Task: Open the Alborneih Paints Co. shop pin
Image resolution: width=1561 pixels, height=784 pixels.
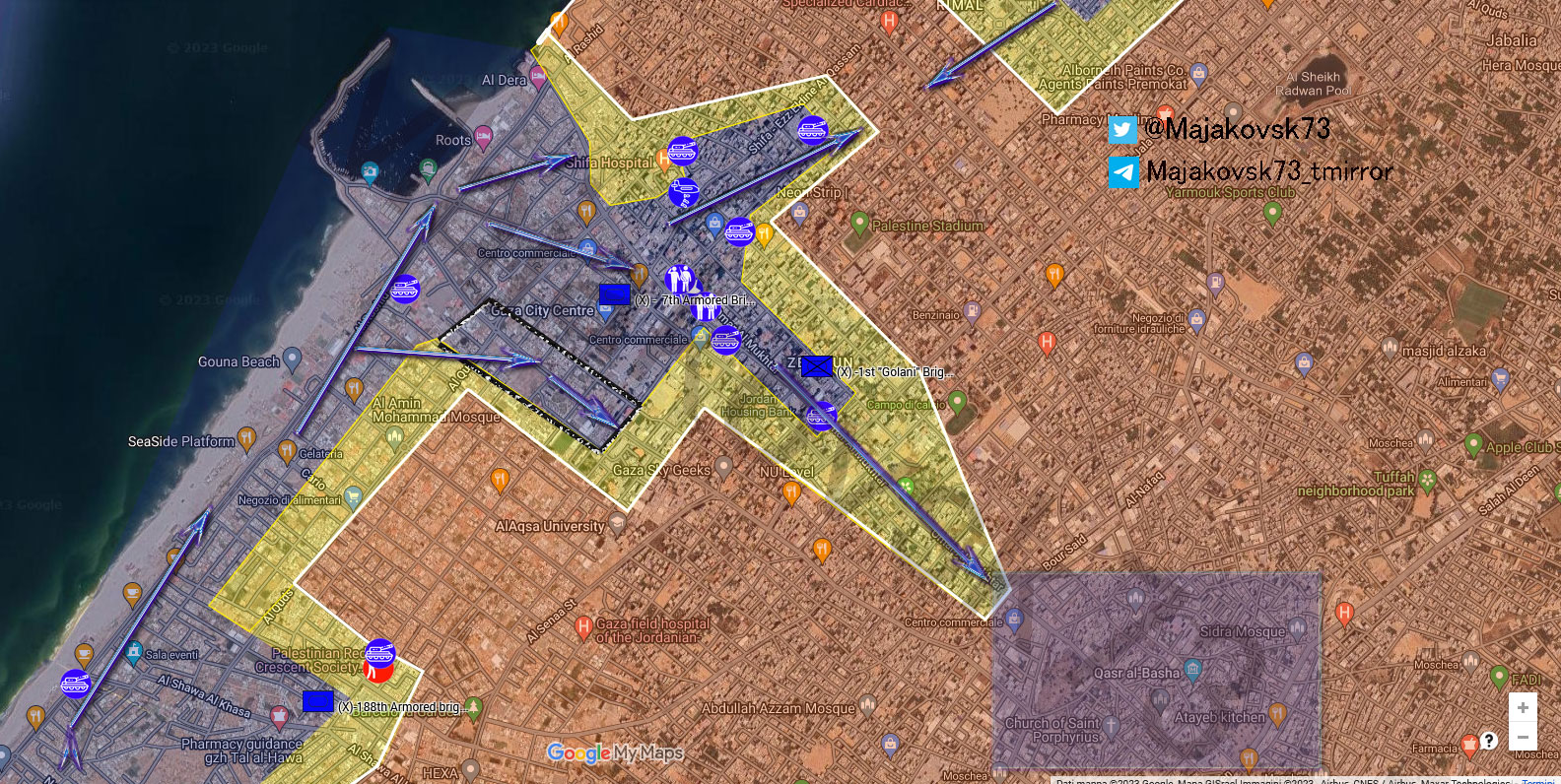Action: pos(1199,73)
